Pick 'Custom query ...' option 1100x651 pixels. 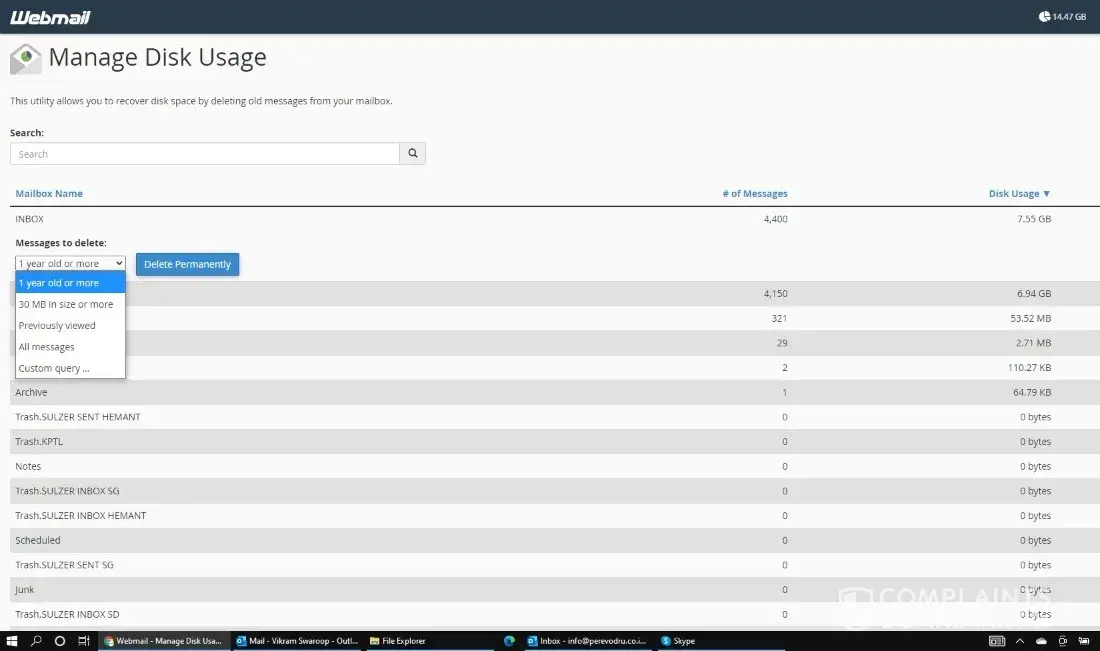(54, 368)
